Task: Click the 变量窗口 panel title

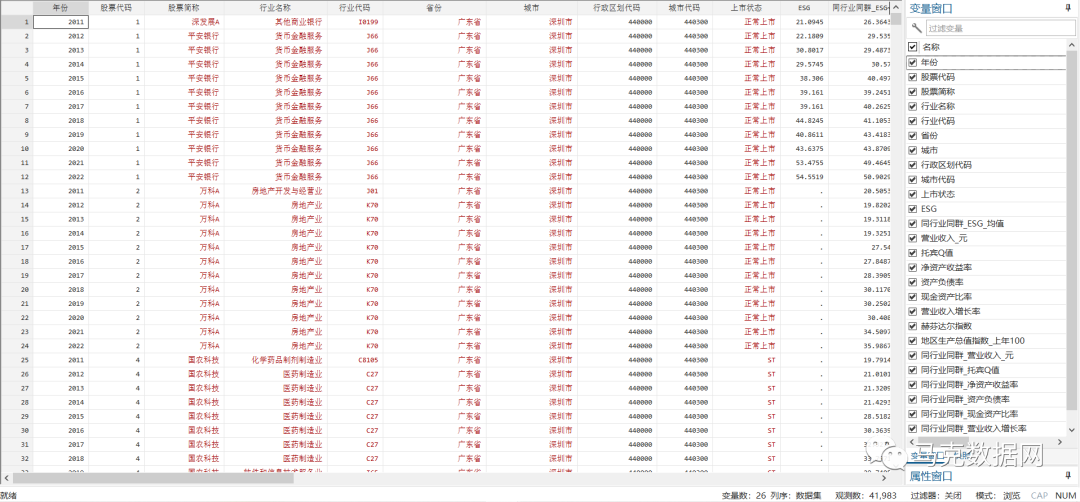Action: coord(931,9)
